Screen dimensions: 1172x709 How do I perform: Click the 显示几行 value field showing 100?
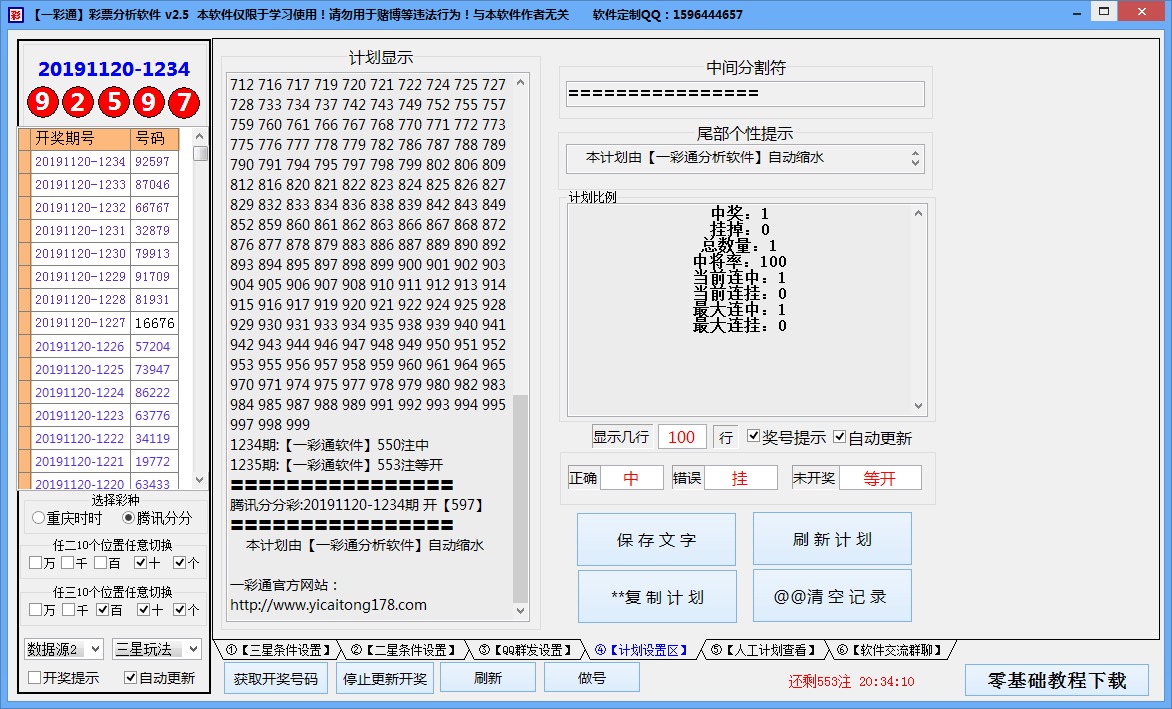(x=682, y=437)
